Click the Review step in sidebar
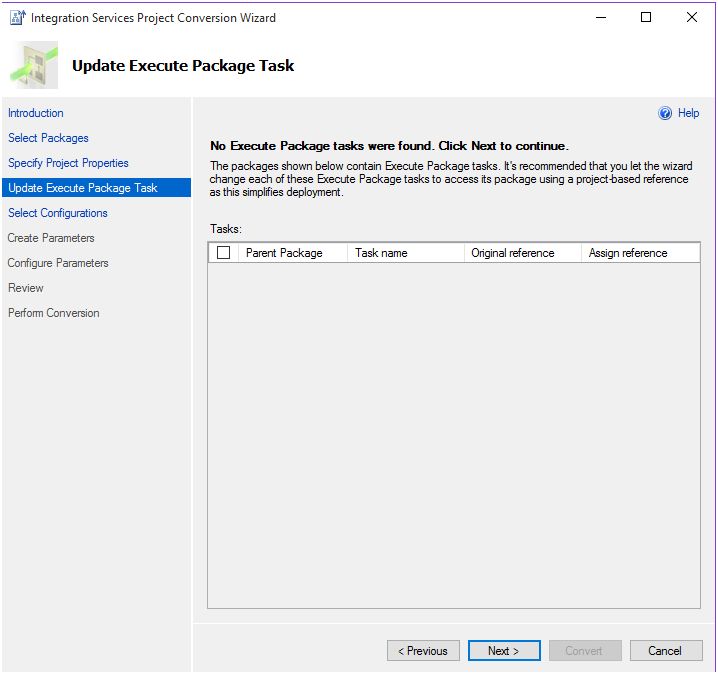This screenshot has width=718, height=674. (x=26, y=288)
